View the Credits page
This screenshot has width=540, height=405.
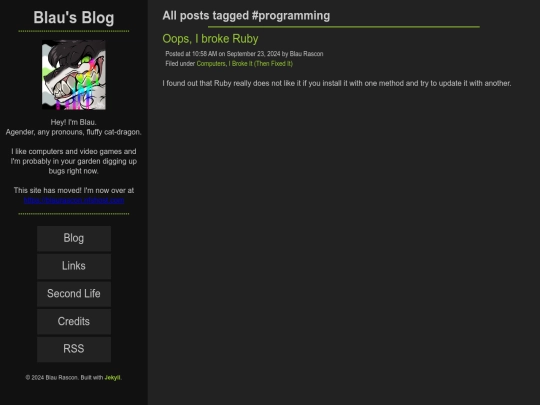point(74,321)
